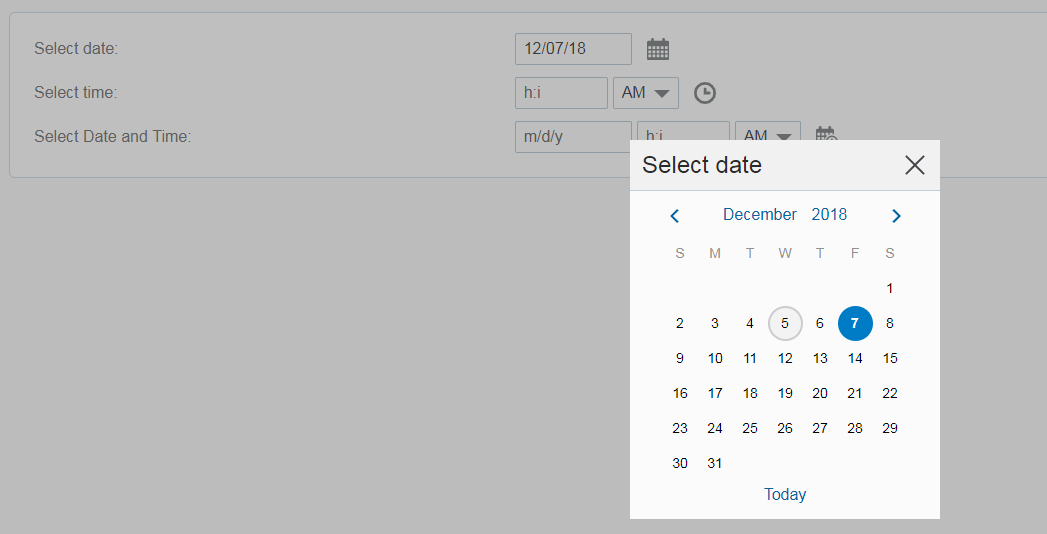
Task: Expand the AM/PM dropdown for Select time
Action: click(x=646, y=93)
